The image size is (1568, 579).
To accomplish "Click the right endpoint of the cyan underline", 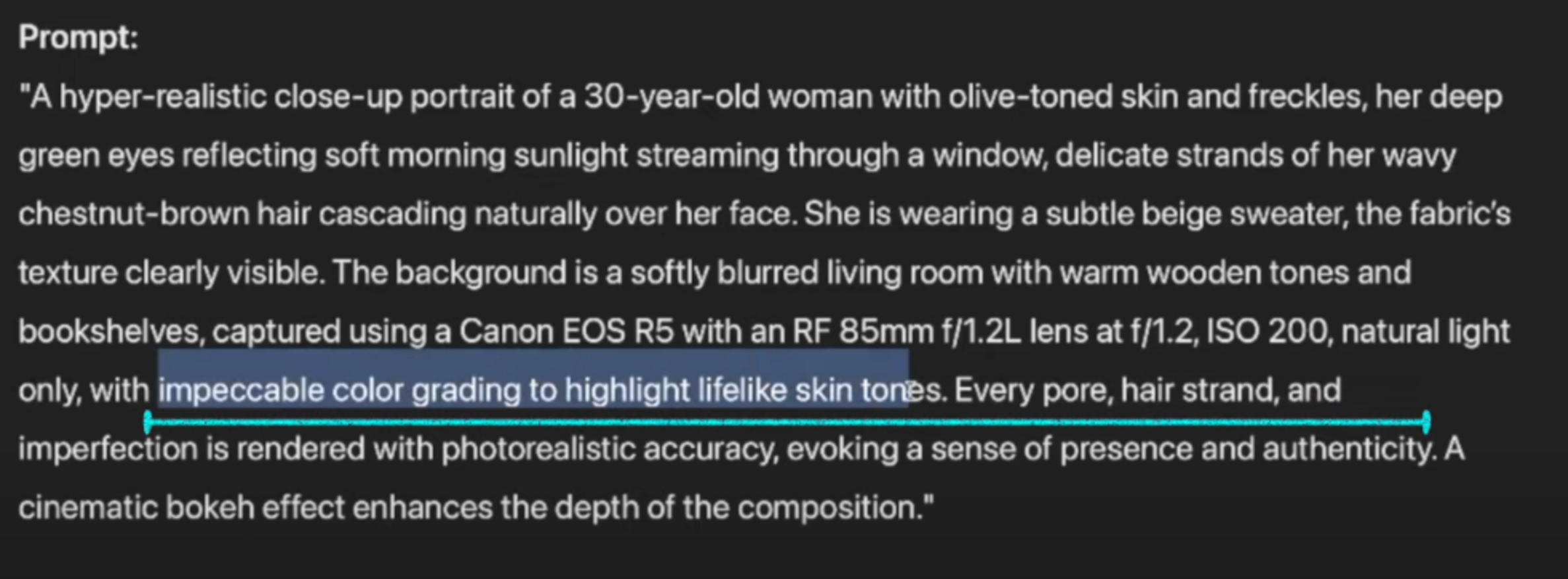I will (1427, 422).
